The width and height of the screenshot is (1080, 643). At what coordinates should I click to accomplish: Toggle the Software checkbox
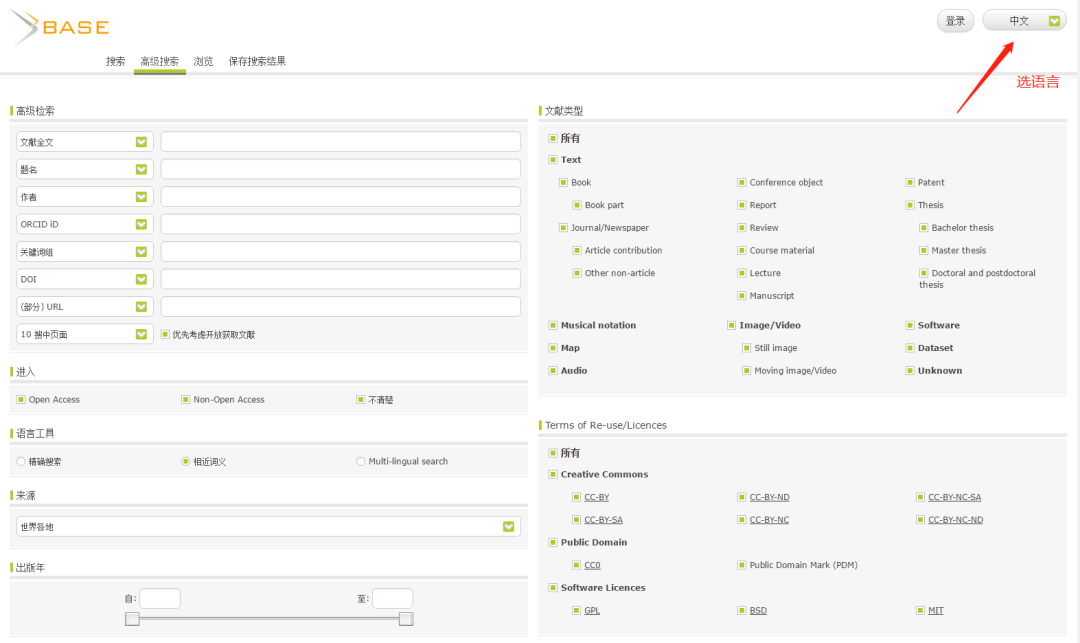(910, 326)
